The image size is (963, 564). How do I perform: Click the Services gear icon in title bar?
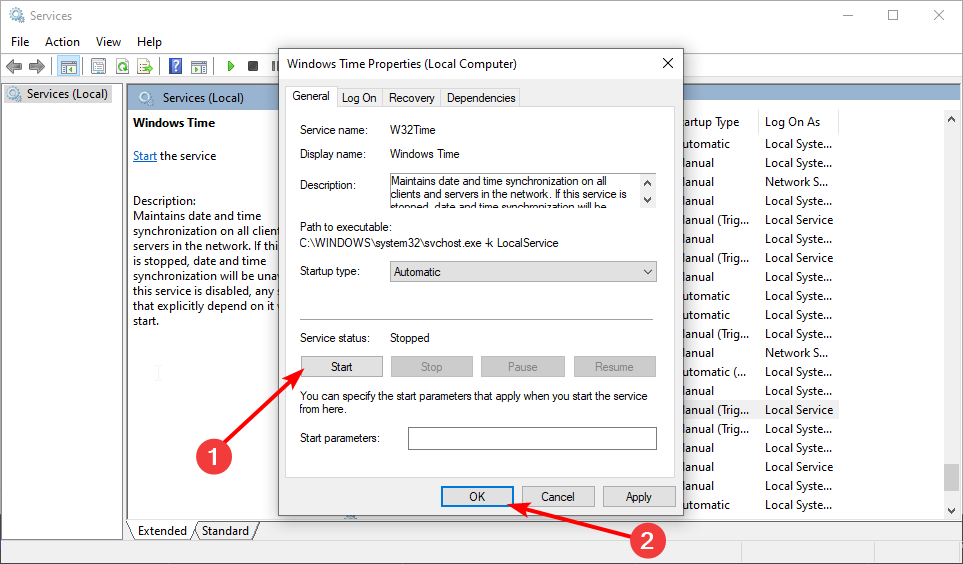pos(17,15)
